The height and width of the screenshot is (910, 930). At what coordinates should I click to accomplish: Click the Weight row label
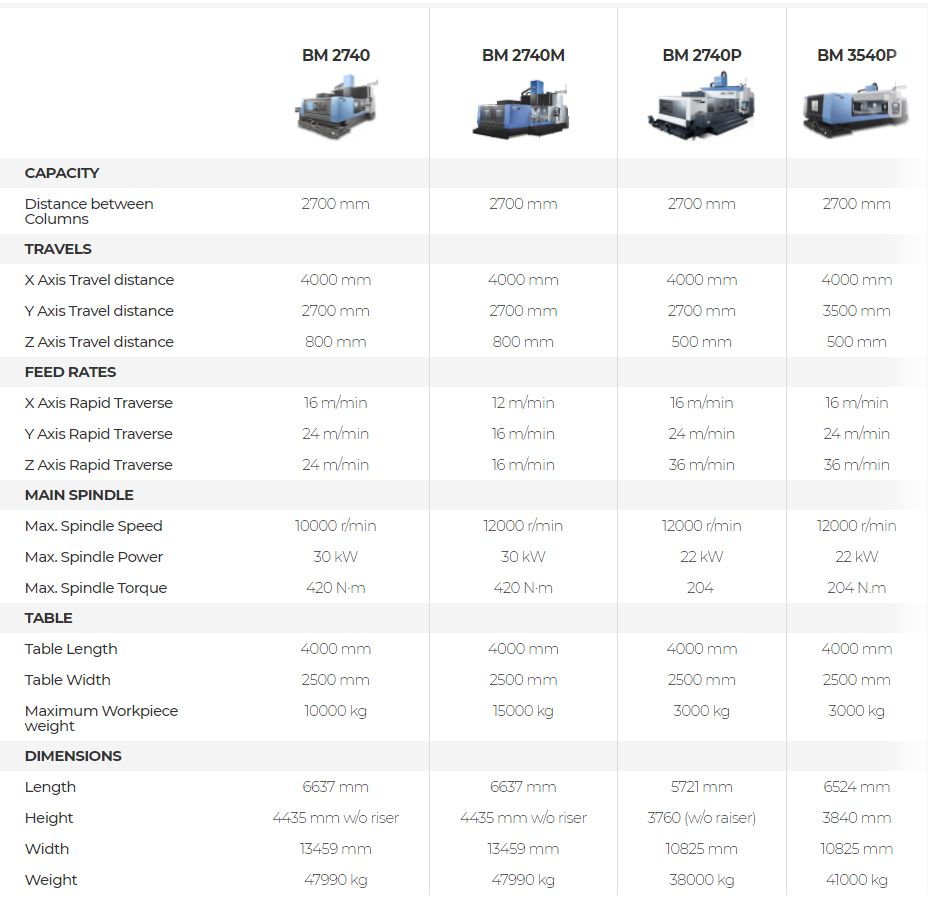click(51, 880)
